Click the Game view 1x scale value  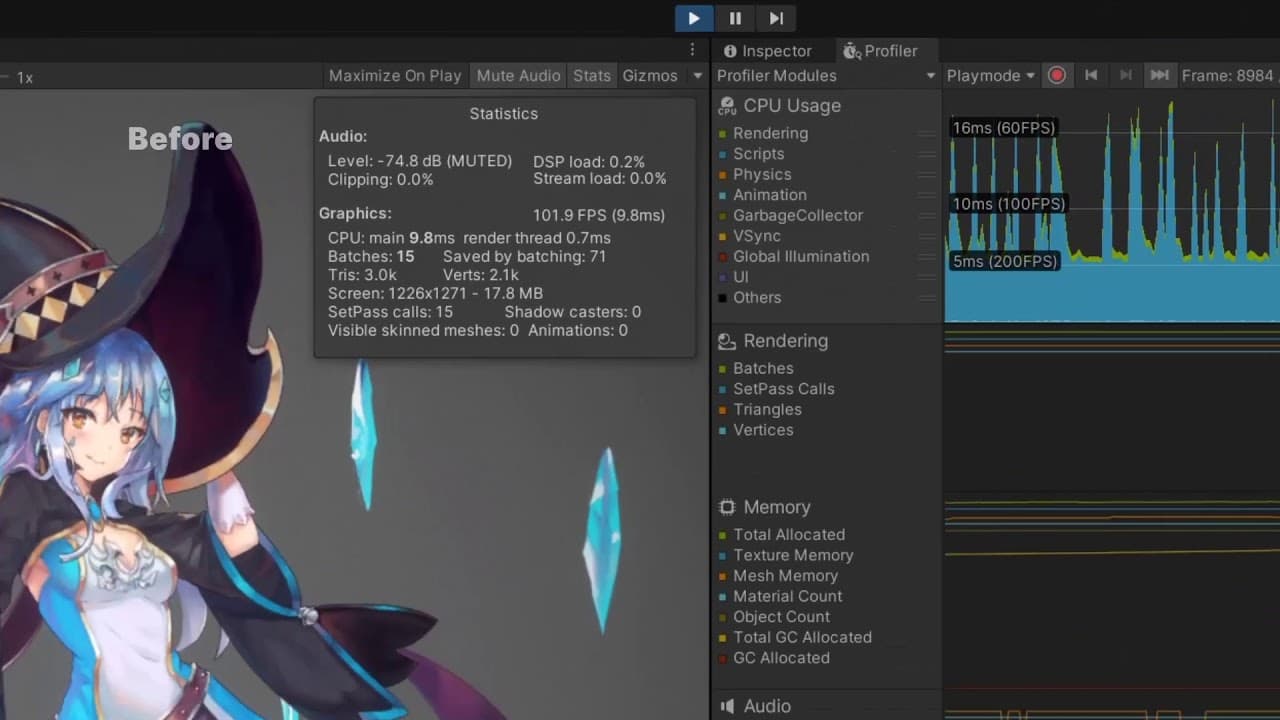(25, 77)
